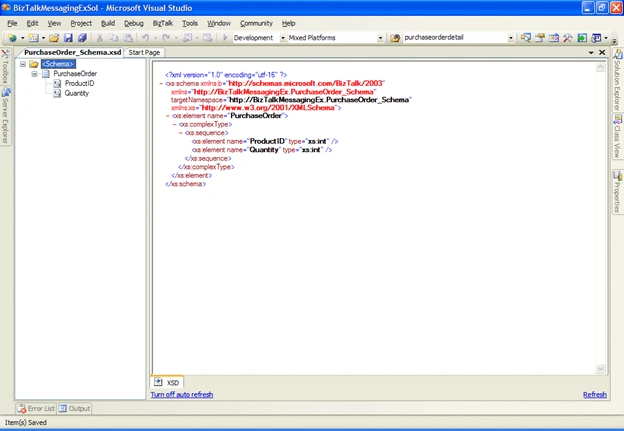The height and width of the screenshot is (431, 624).
Task: Click the XSD pane scroll up arrow
Action: [601, 68]
